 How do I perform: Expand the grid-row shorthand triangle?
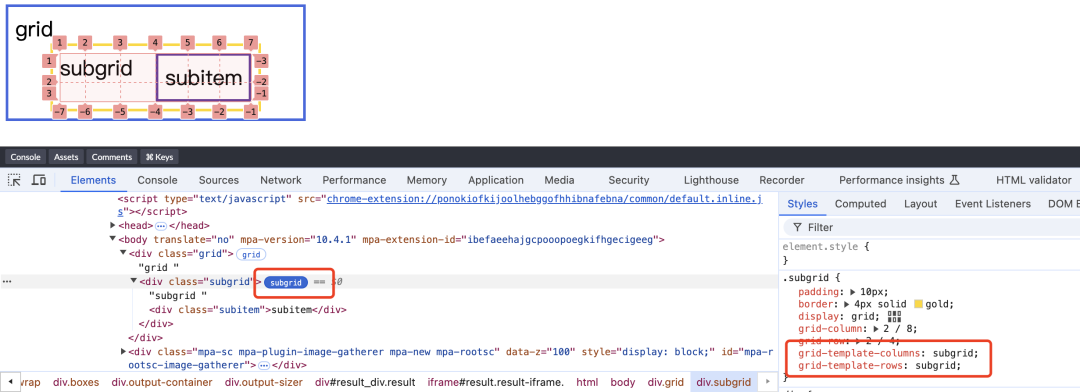pos(858,341)
